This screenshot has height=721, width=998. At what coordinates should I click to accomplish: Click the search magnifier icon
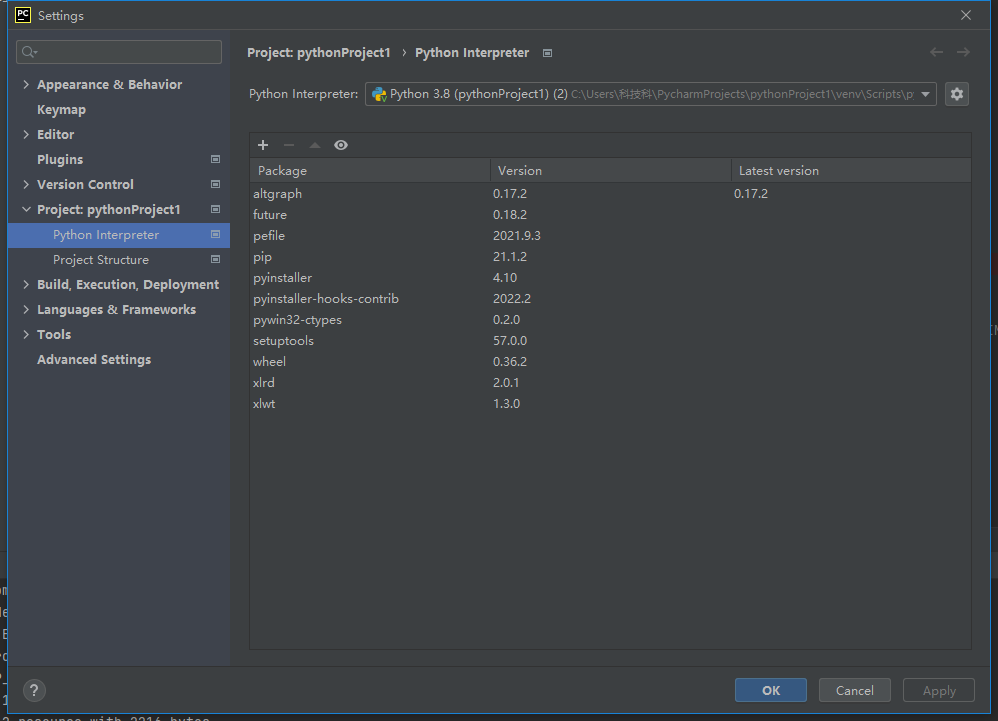(29, 52)
